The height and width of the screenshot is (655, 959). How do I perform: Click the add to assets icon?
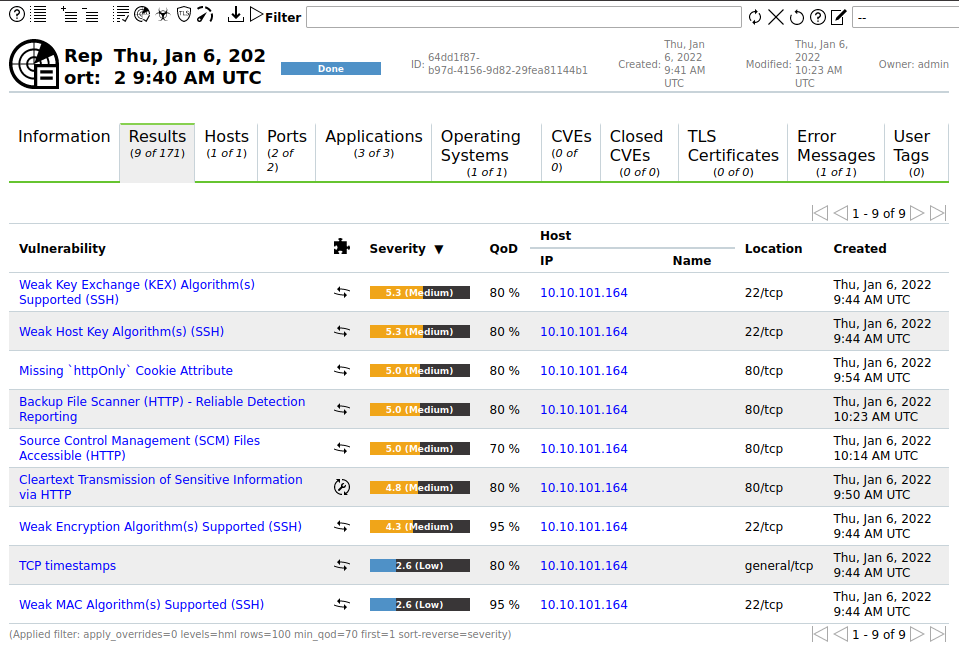point(69,14)
